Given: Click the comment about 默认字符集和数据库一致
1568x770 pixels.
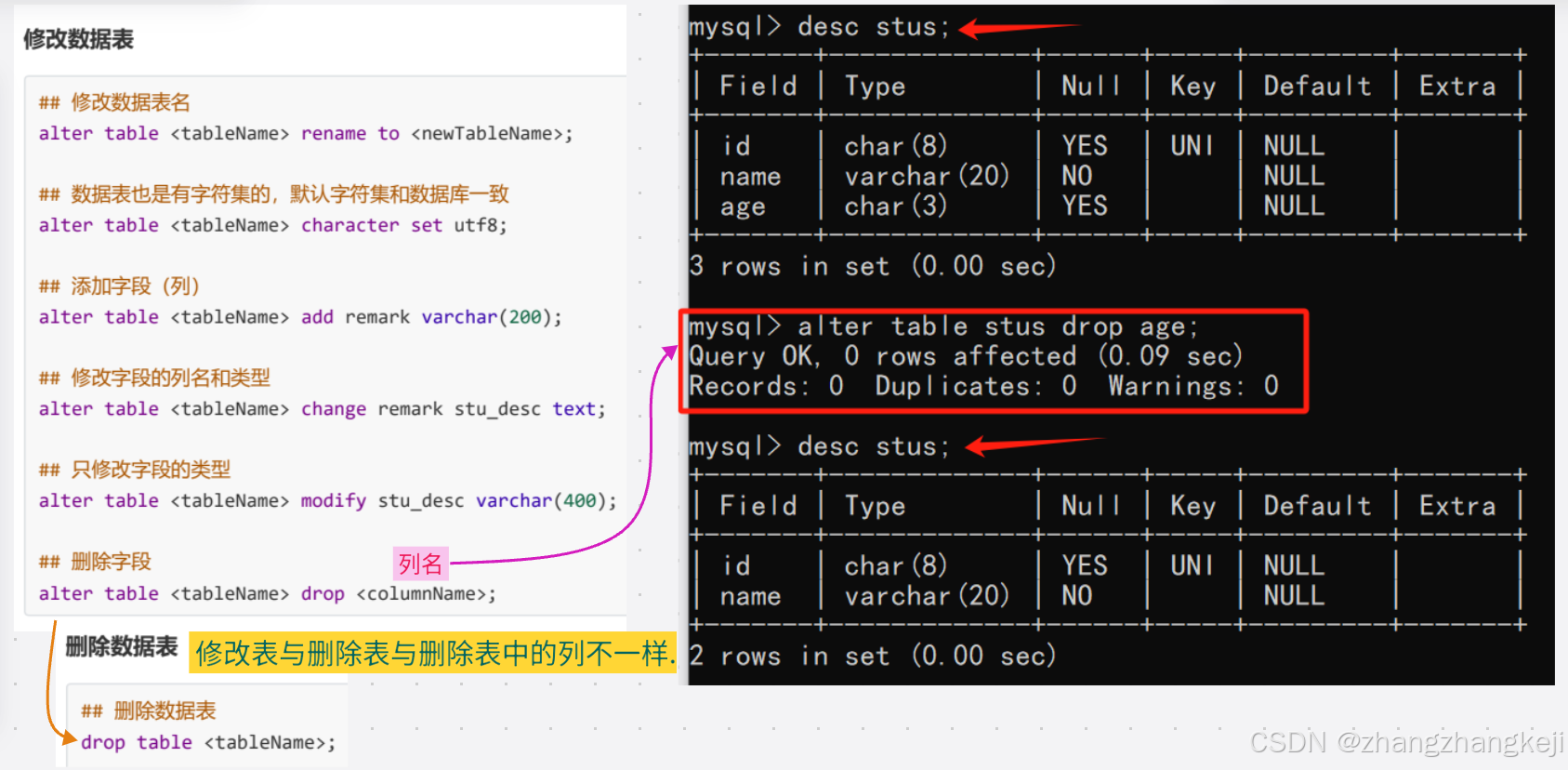Looking at the screenshot, I should pos(274,194).
